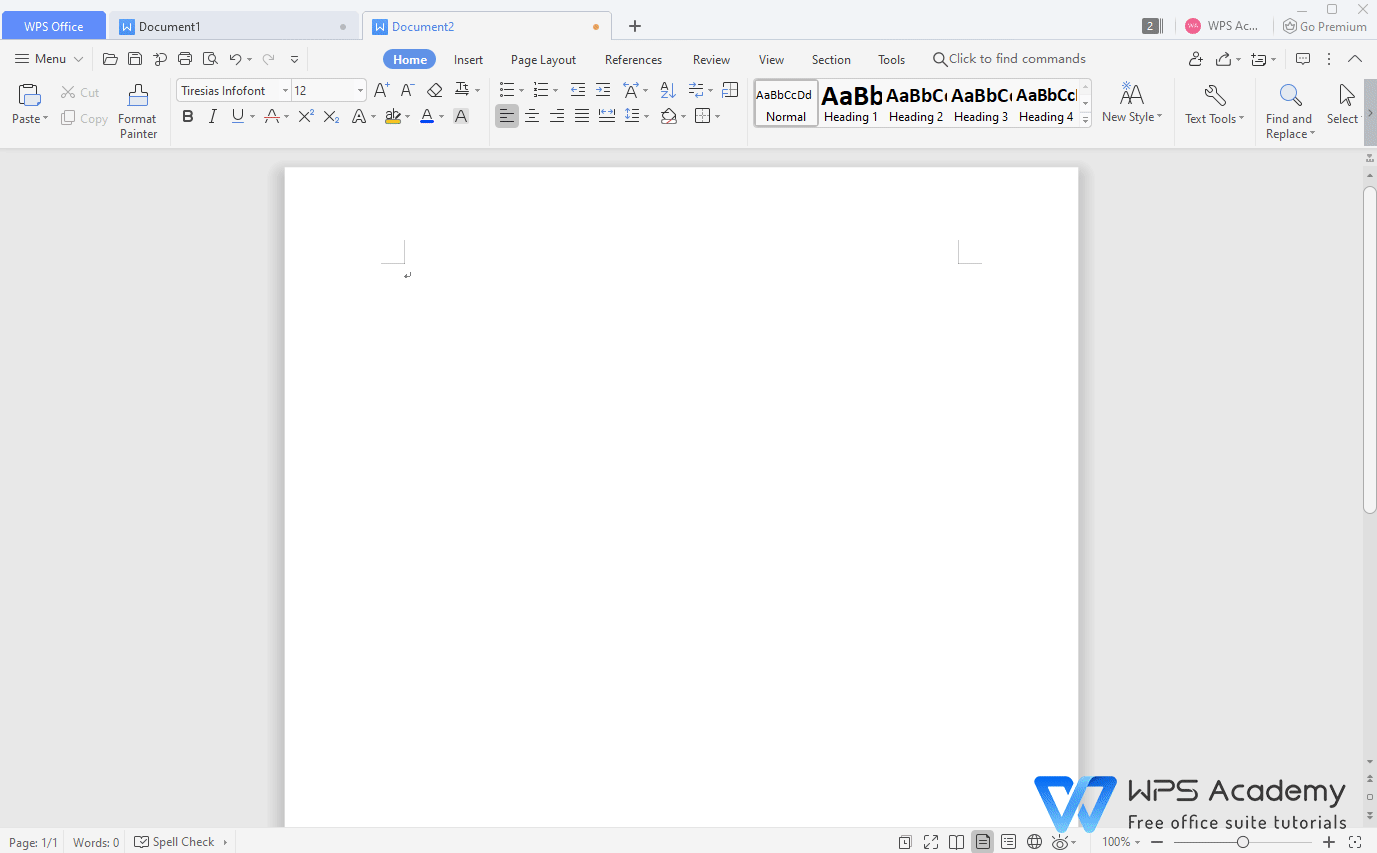Viewport: 1377px width, 853px height.
Task: Activate print preview in quick access toolbar
Action: coord(210,58)
